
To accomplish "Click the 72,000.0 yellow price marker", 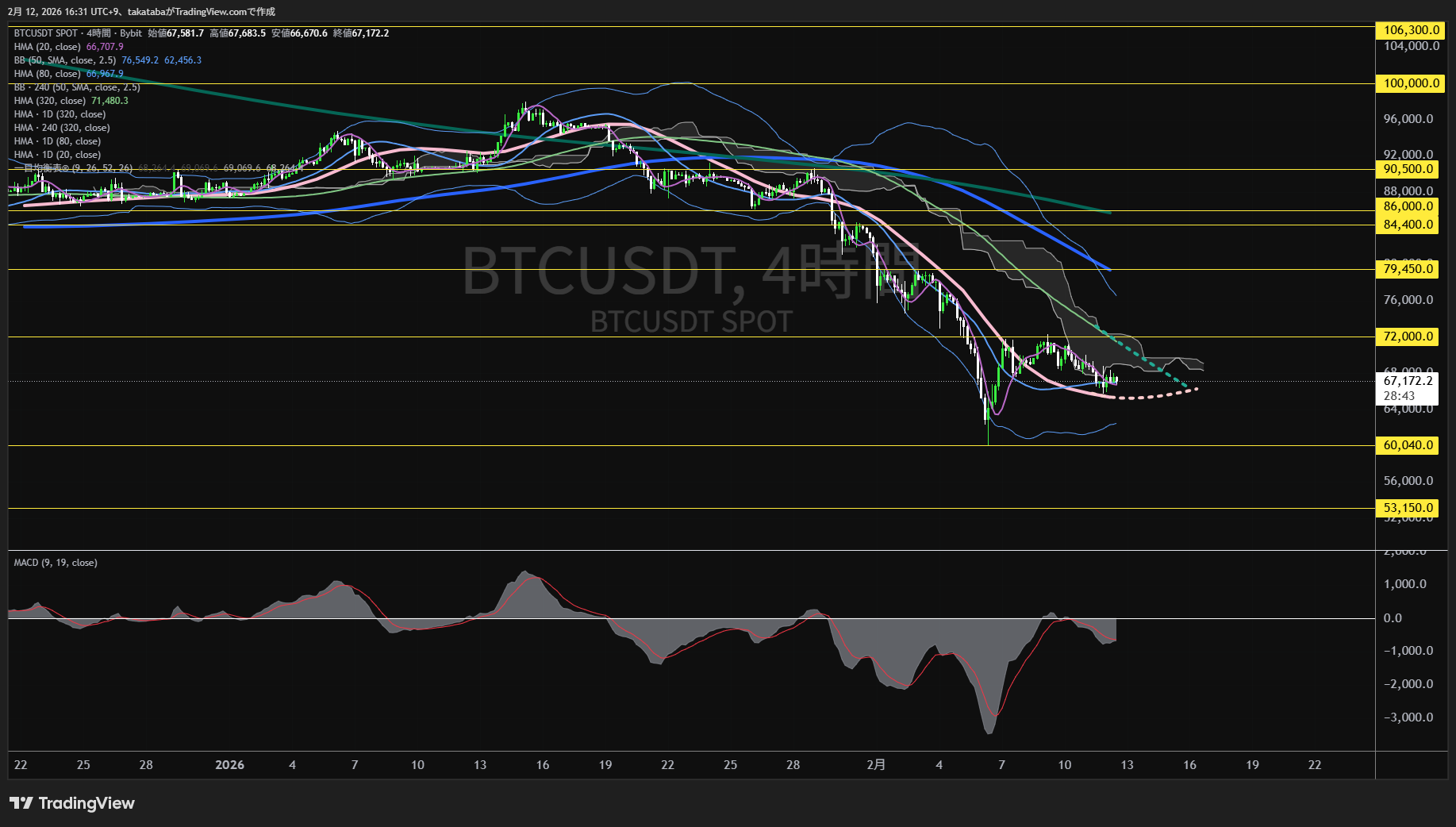I will pos(1407,337).
